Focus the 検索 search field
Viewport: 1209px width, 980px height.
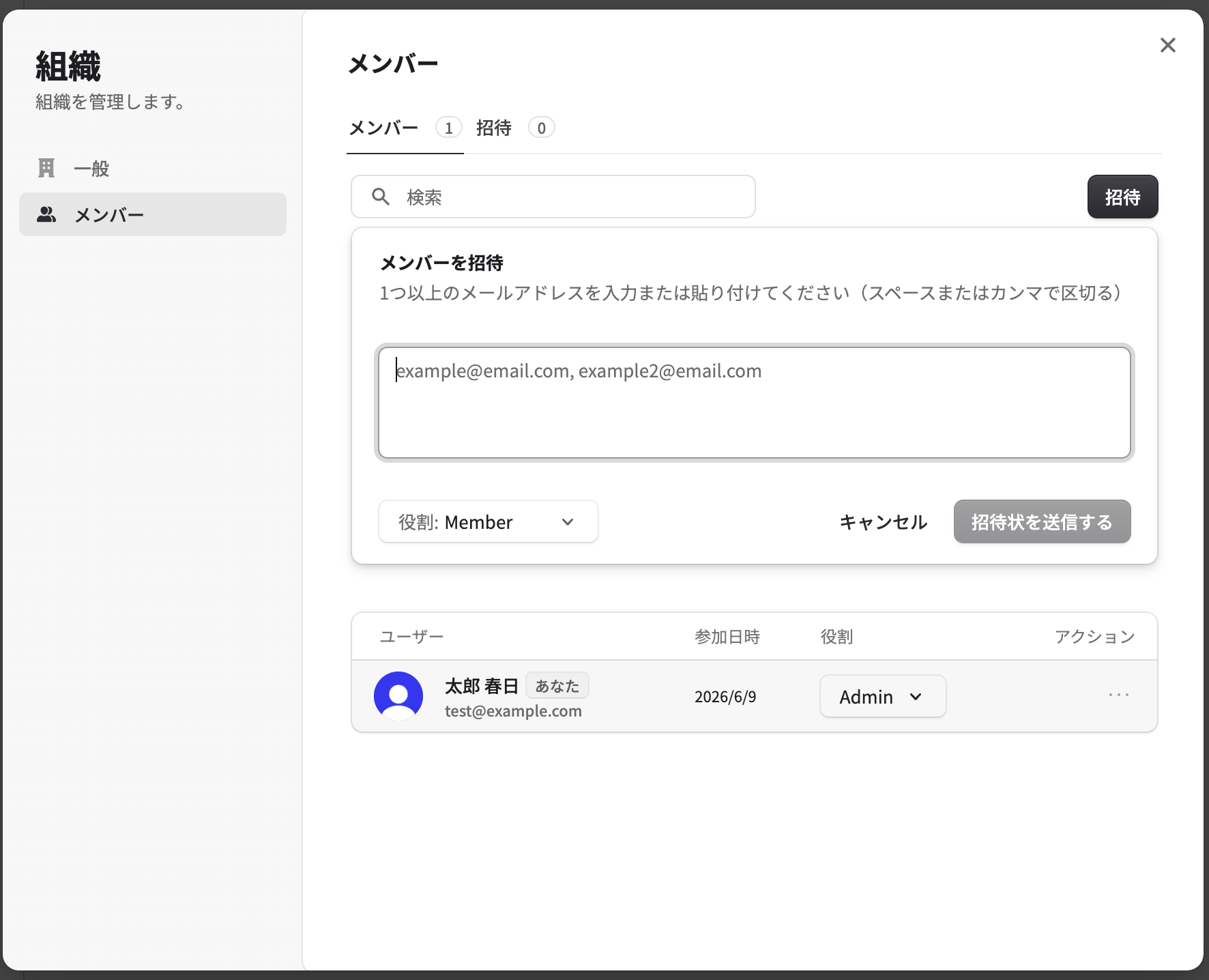click(553, 197)
